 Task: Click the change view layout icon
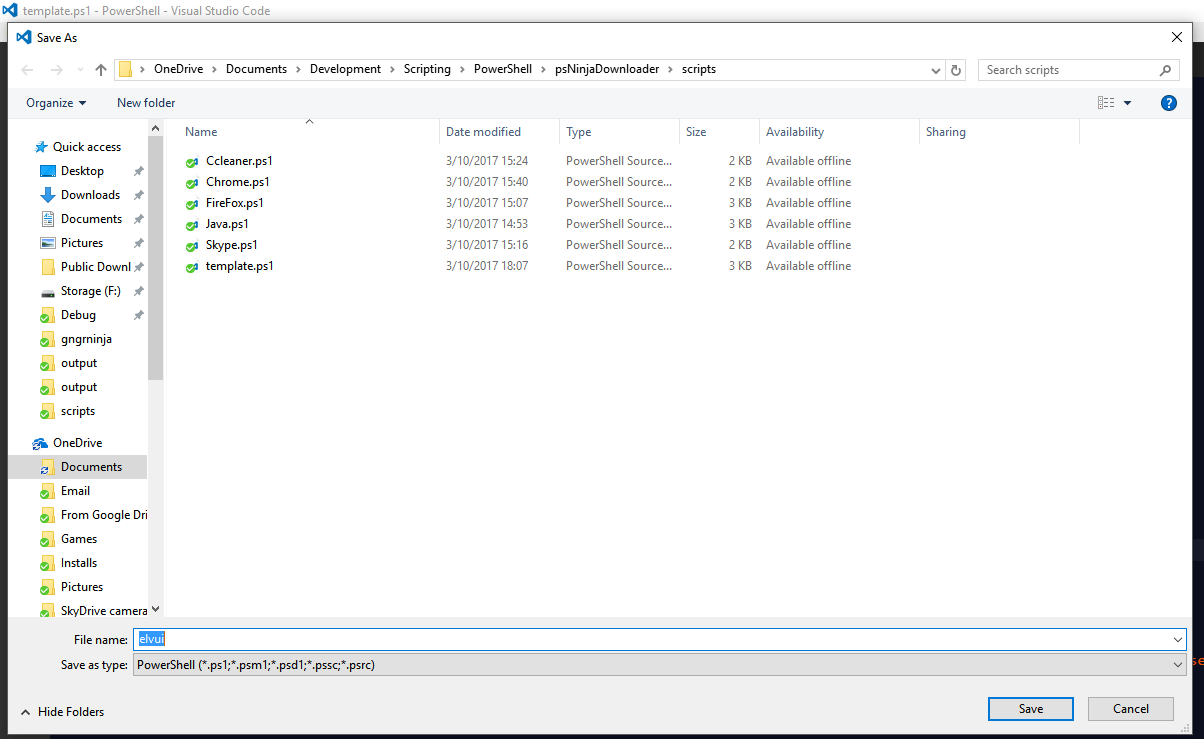click(1106, 103)
